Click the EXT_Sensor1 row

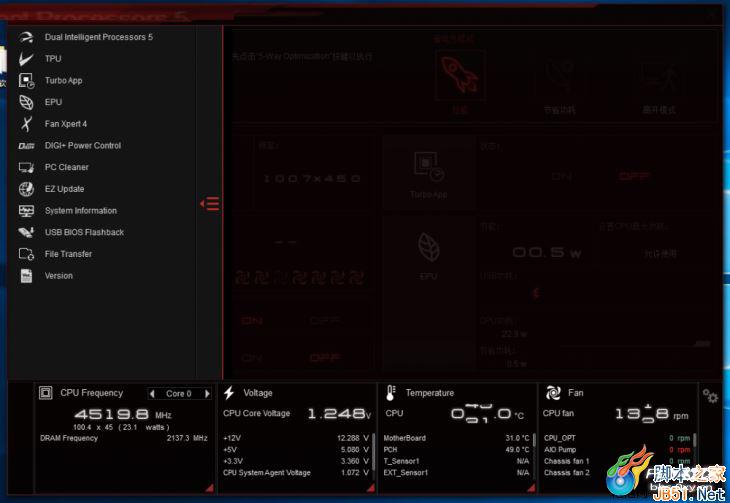(x=456, y=473)
